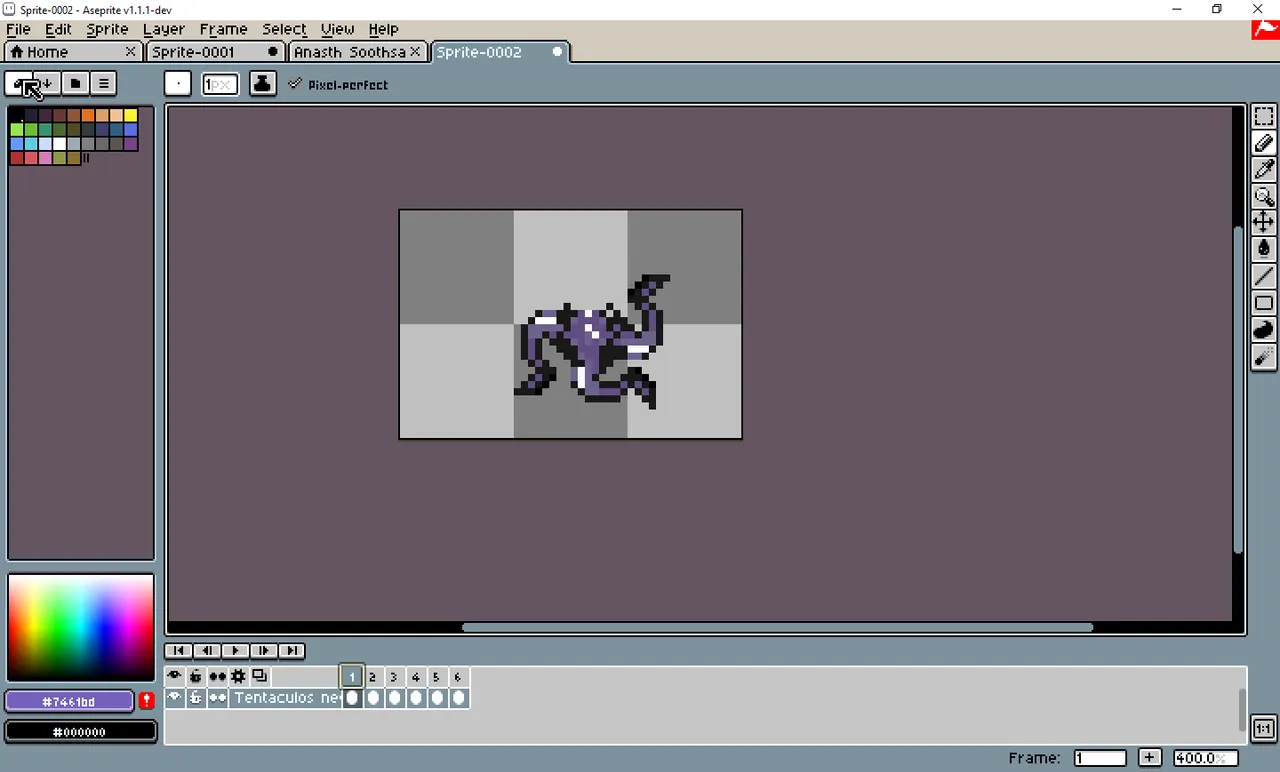This screenshot has width=1280, height=772.
Task: Open the palette options menu button
Action: (x=103, y=83)
